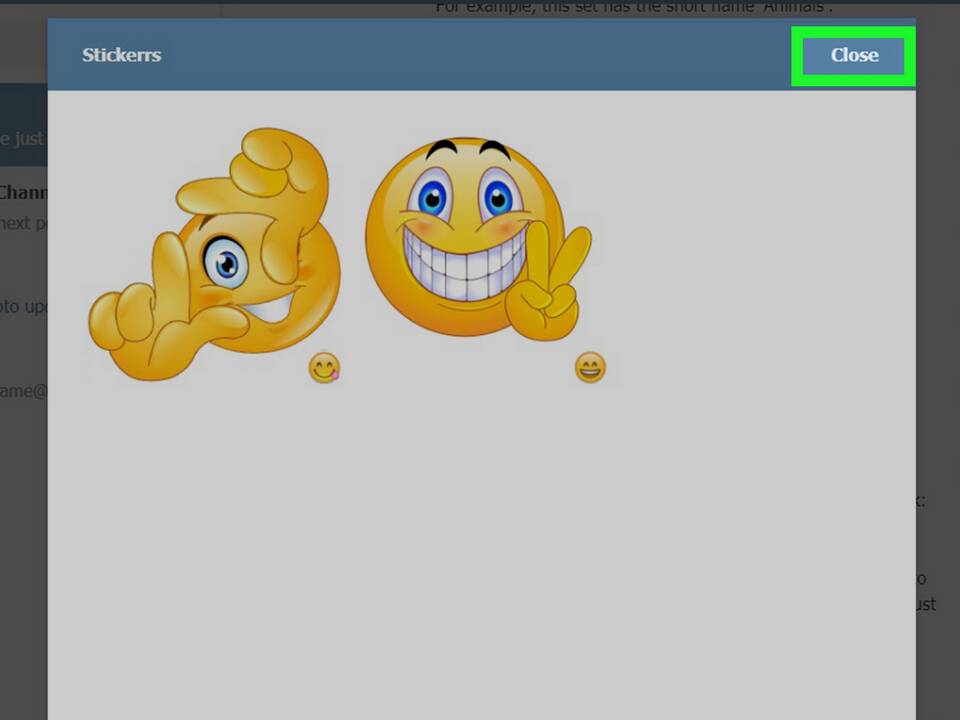Select the grinning peace-sign sticker
960x720 pixels.
coord(470,240)
